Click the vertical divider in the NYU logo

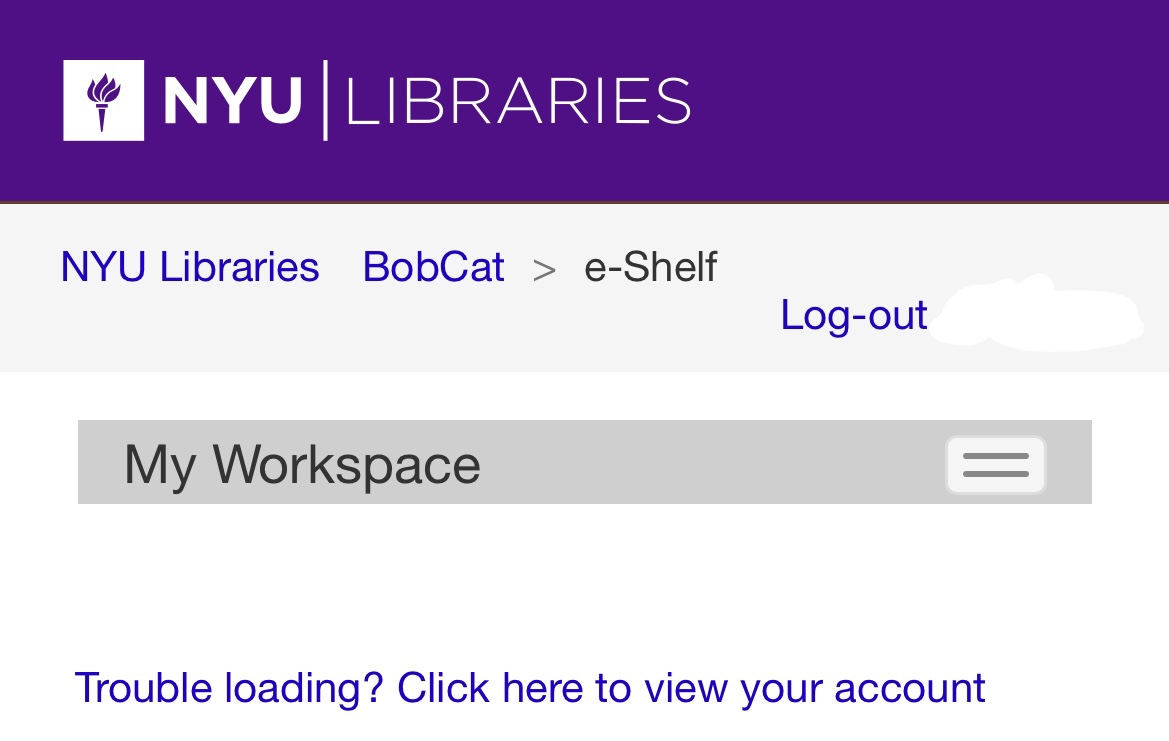pyautogui.click(x=325, y=100)
